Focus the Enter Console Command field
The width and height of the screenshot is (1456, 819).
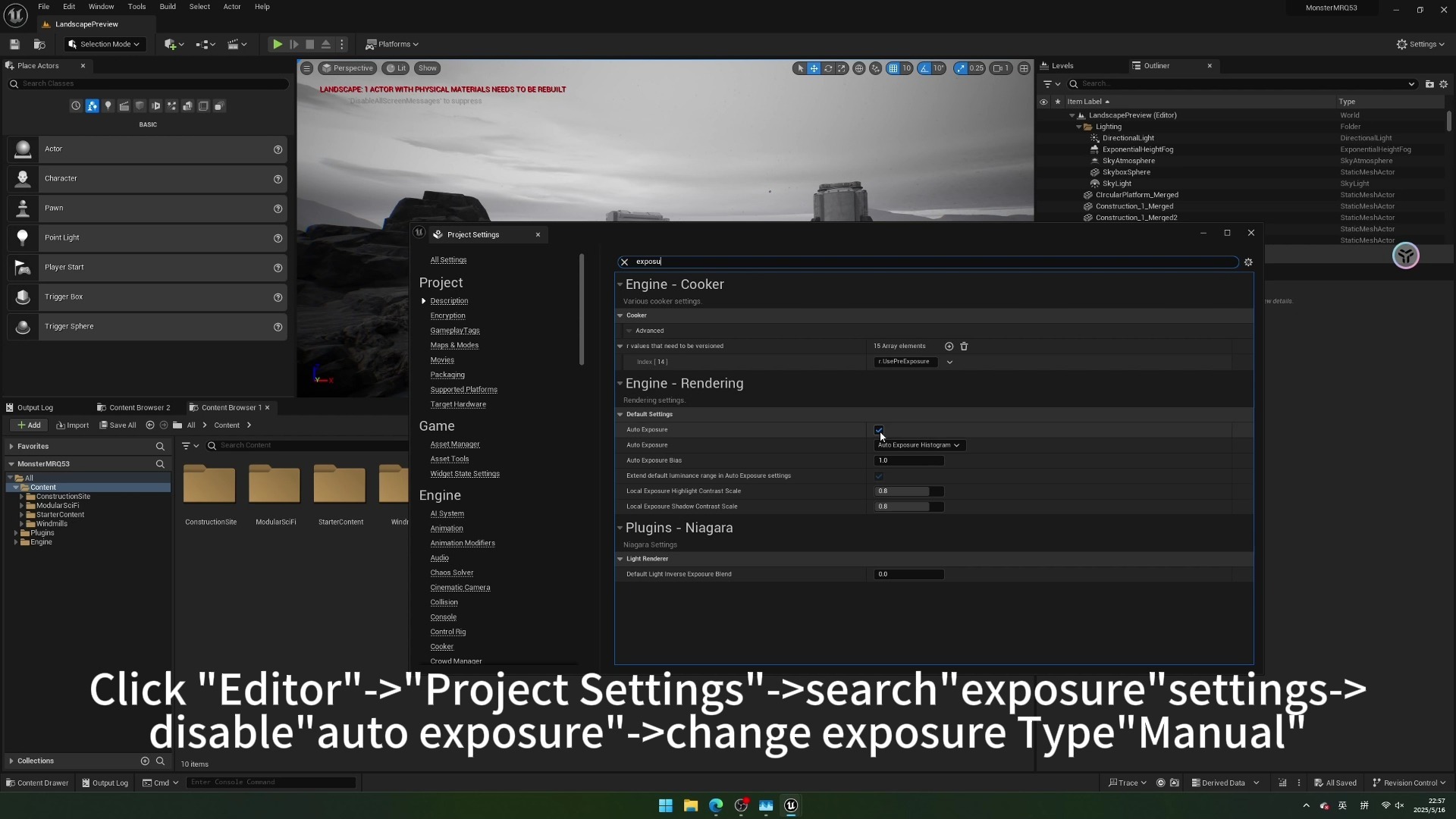point(271,783)
